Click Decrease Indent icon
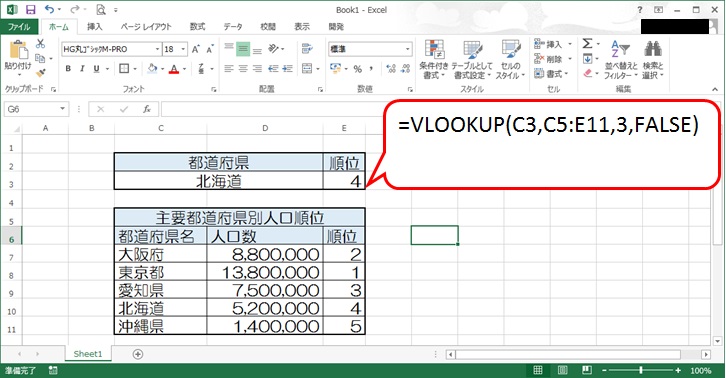The image size is (726, 378). click(273, 69)
